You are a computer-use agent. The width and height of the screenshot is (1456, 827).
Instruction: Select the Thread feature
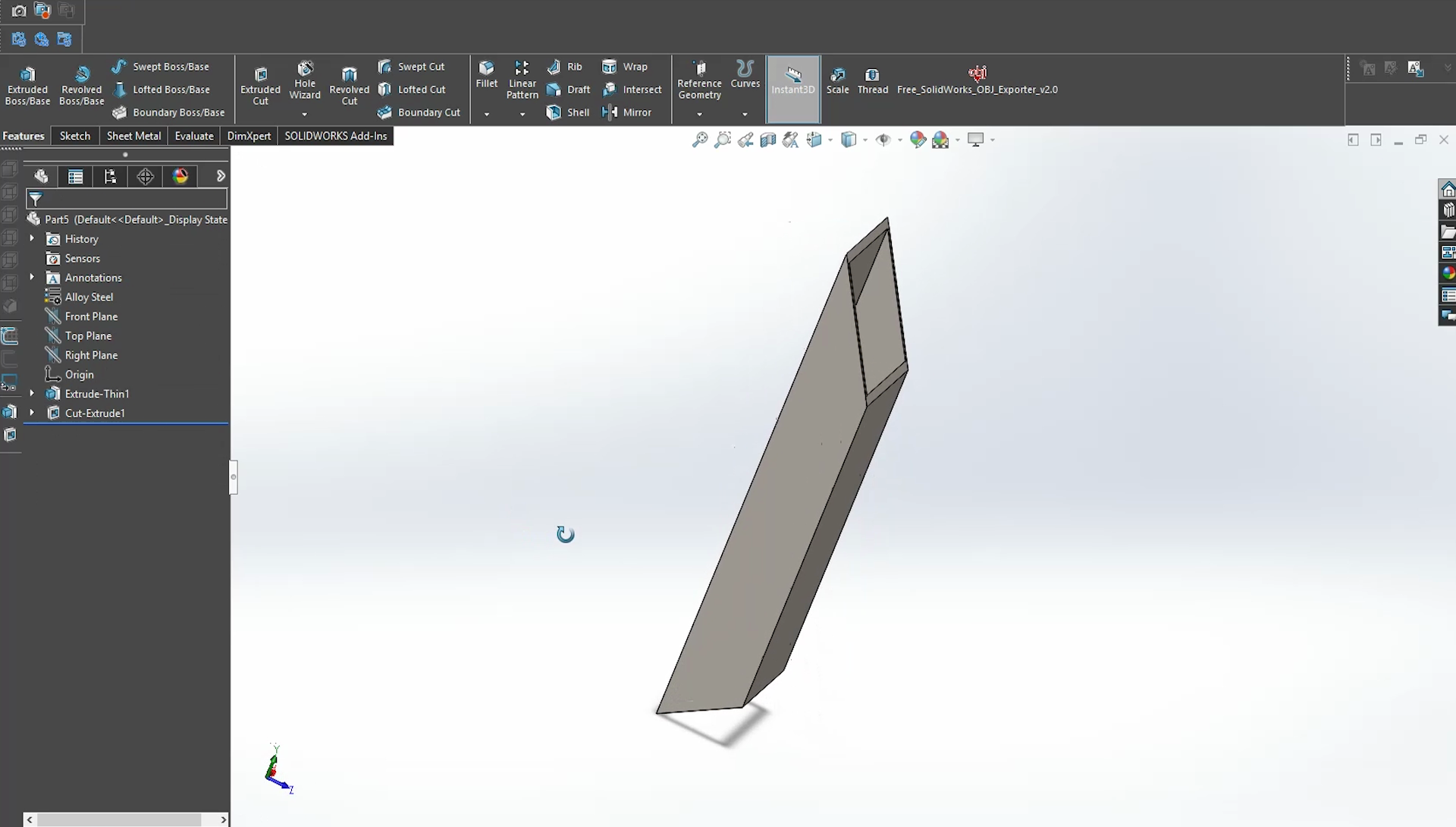tap(872, 80)
